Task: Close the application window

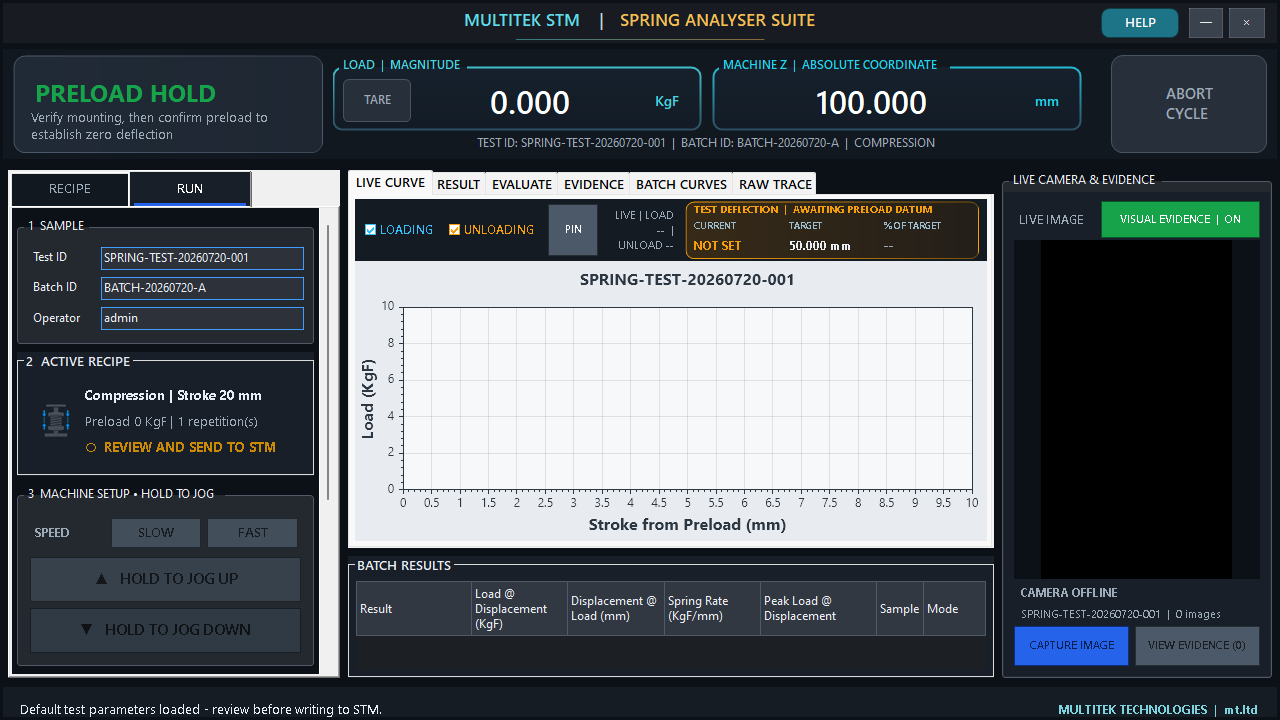Action: [1246, 23]
